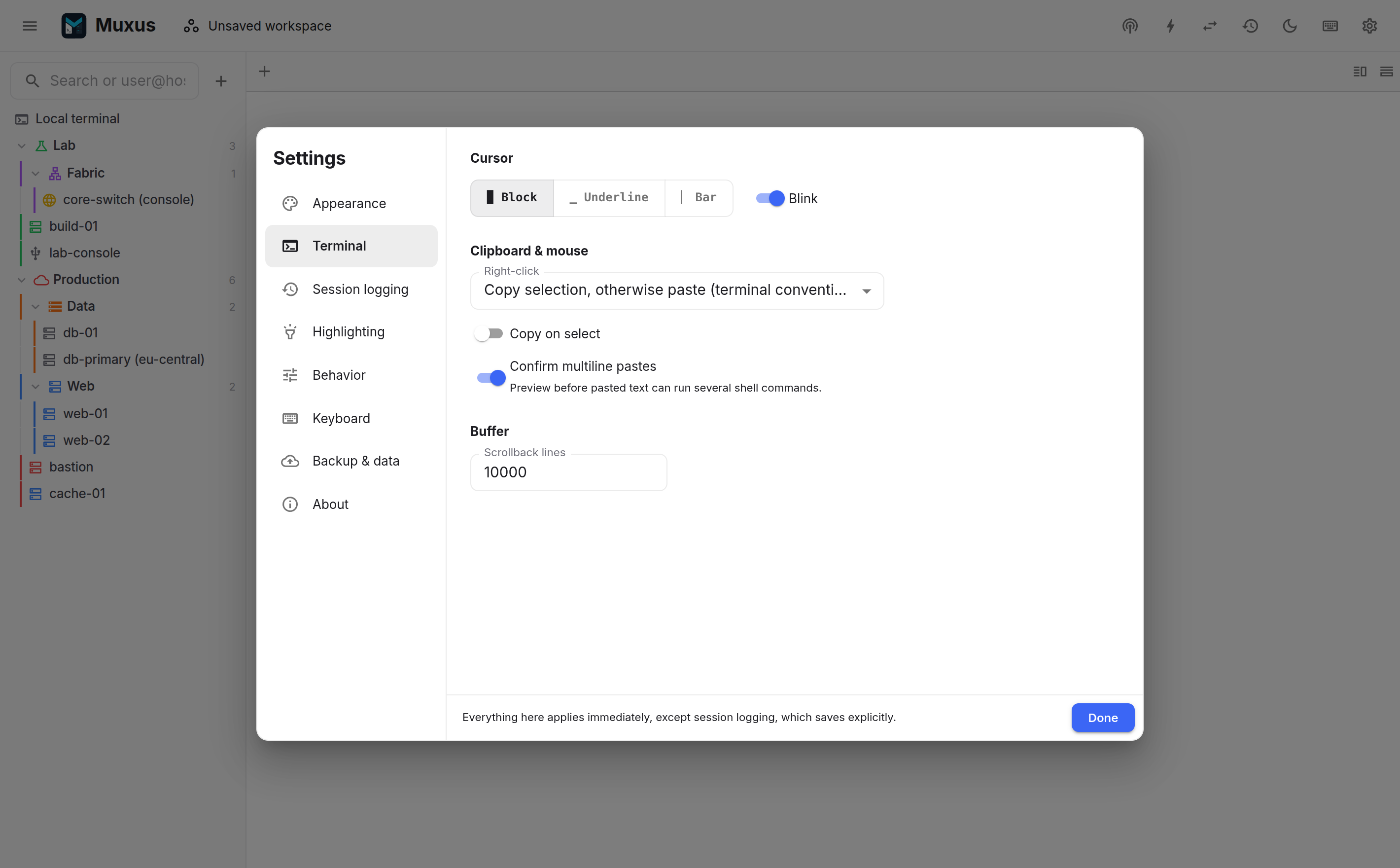This screenshot has height=868, width=1400.
Task: Disable Confirm multiline pastes switch
Action: coord(491,378)
